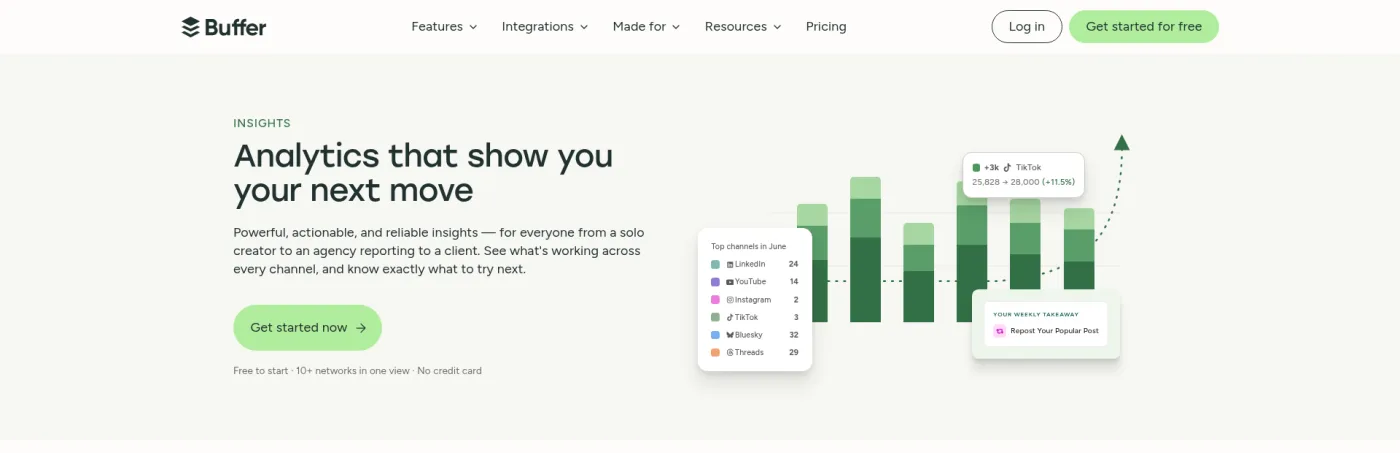The image size is (1400, 453).
Task: Click the TikTok icon in Top channels list
Action: (730, 317)
